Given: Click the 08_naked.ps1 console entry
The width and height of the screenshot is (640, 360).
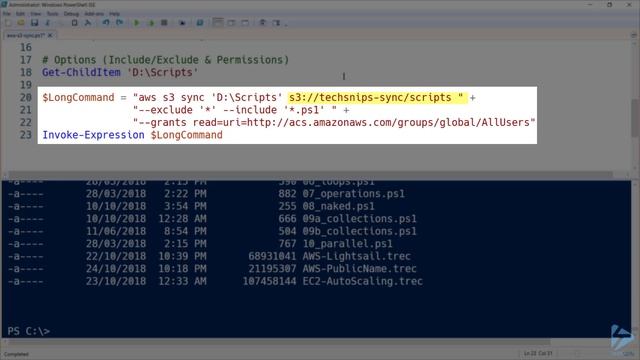Looking at the screenshot, I should [338, 206].
